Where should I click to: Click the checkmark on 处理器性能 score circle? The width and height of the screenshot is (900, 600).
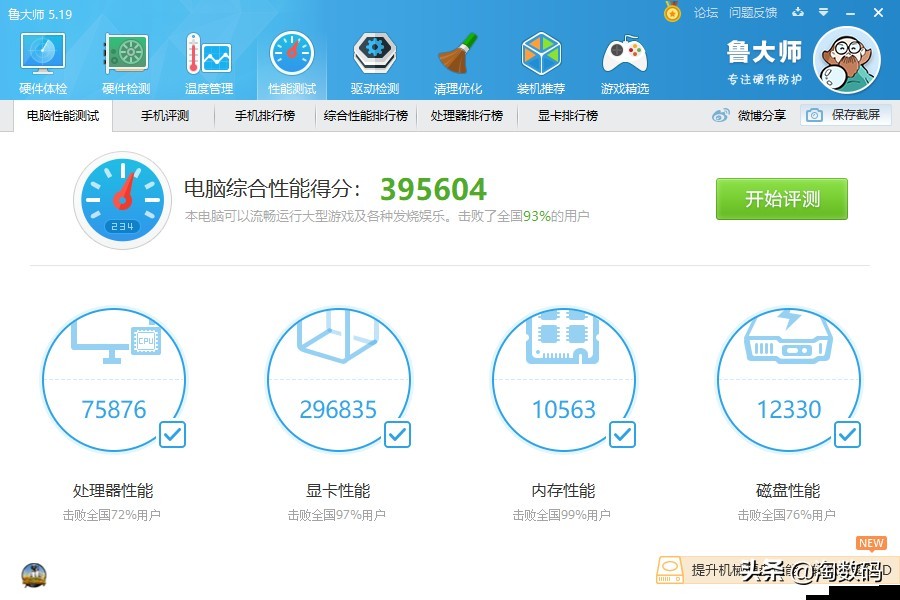(172, 434)
